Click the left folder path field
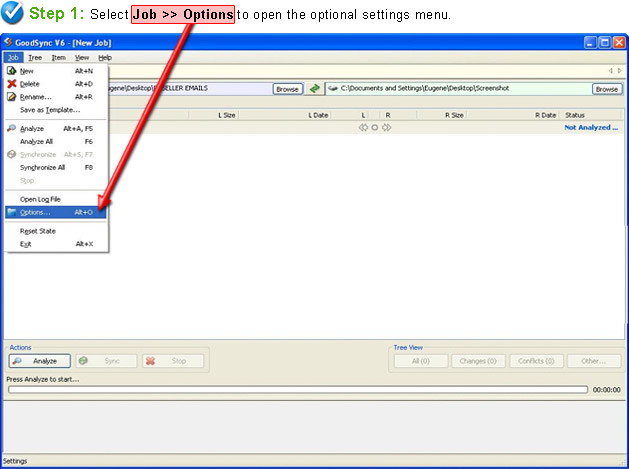 click(x=189, y=88)
